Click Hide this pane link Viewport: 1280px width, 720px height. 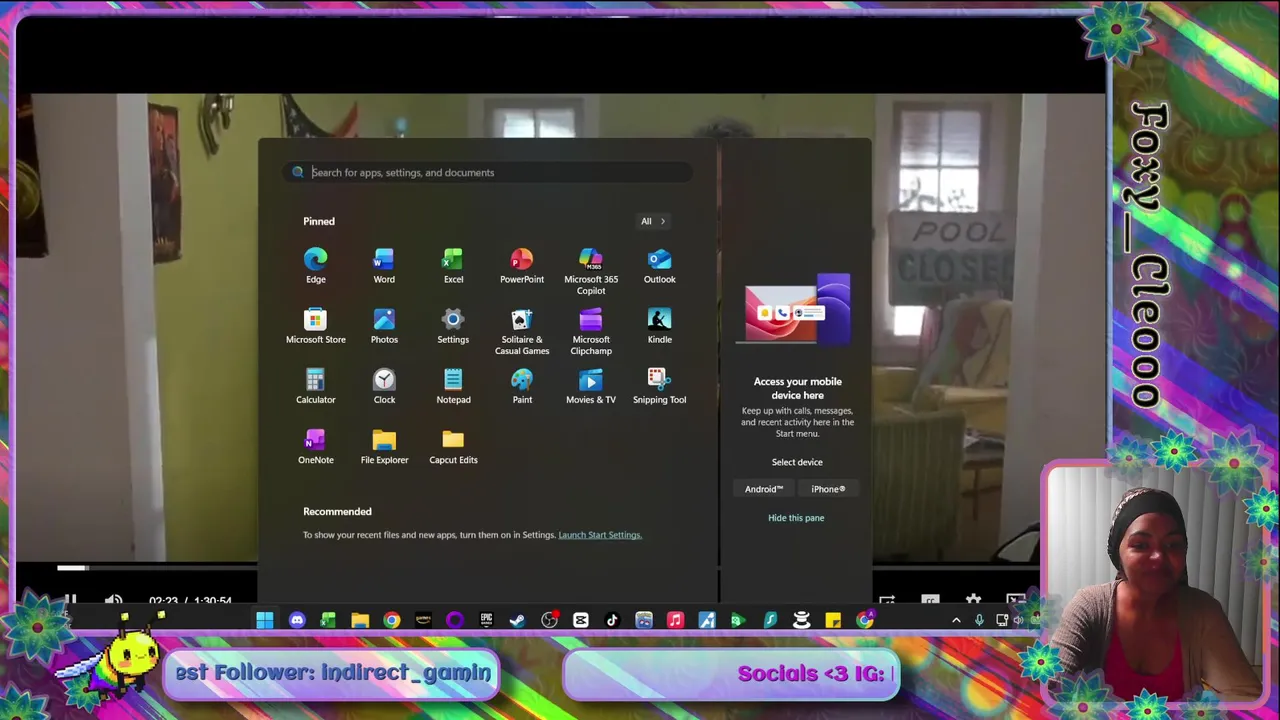tap(796, 518)
